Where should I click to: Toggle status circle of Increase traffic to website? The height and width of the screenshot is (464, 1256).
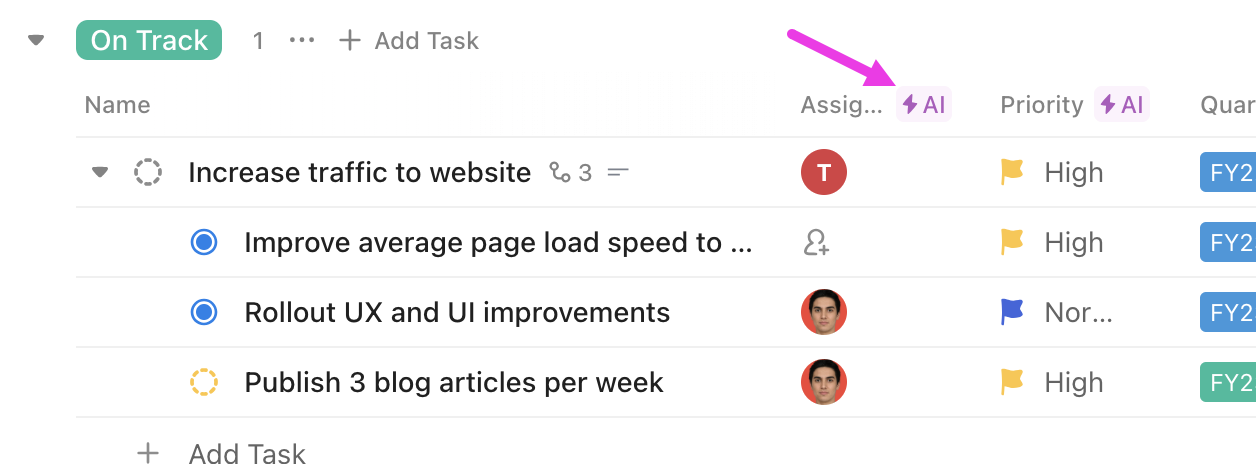(148, 172)
